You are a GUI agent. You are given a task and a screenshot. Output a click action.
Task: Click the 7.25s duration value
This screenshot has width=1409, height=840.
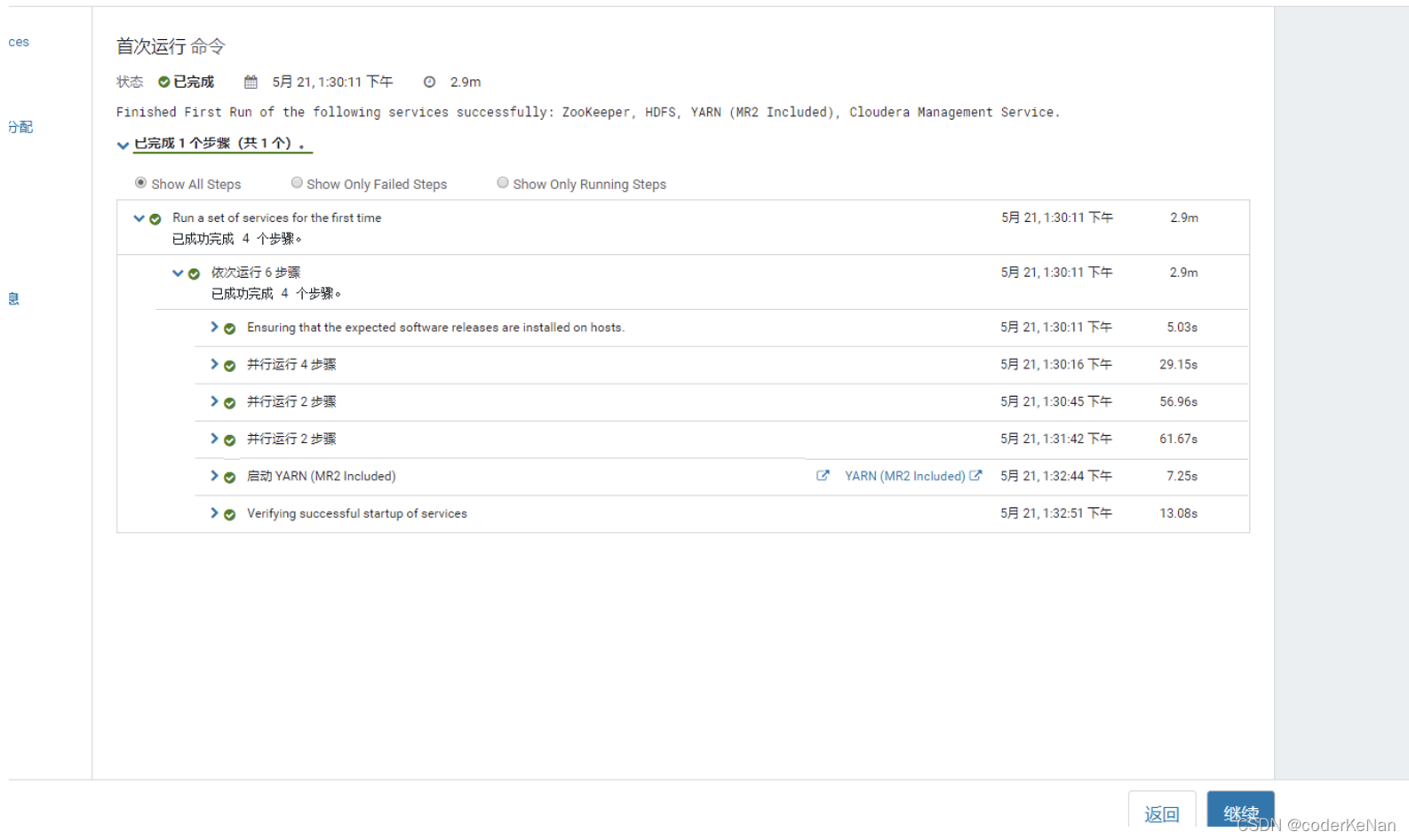[x=1182, y=477]
